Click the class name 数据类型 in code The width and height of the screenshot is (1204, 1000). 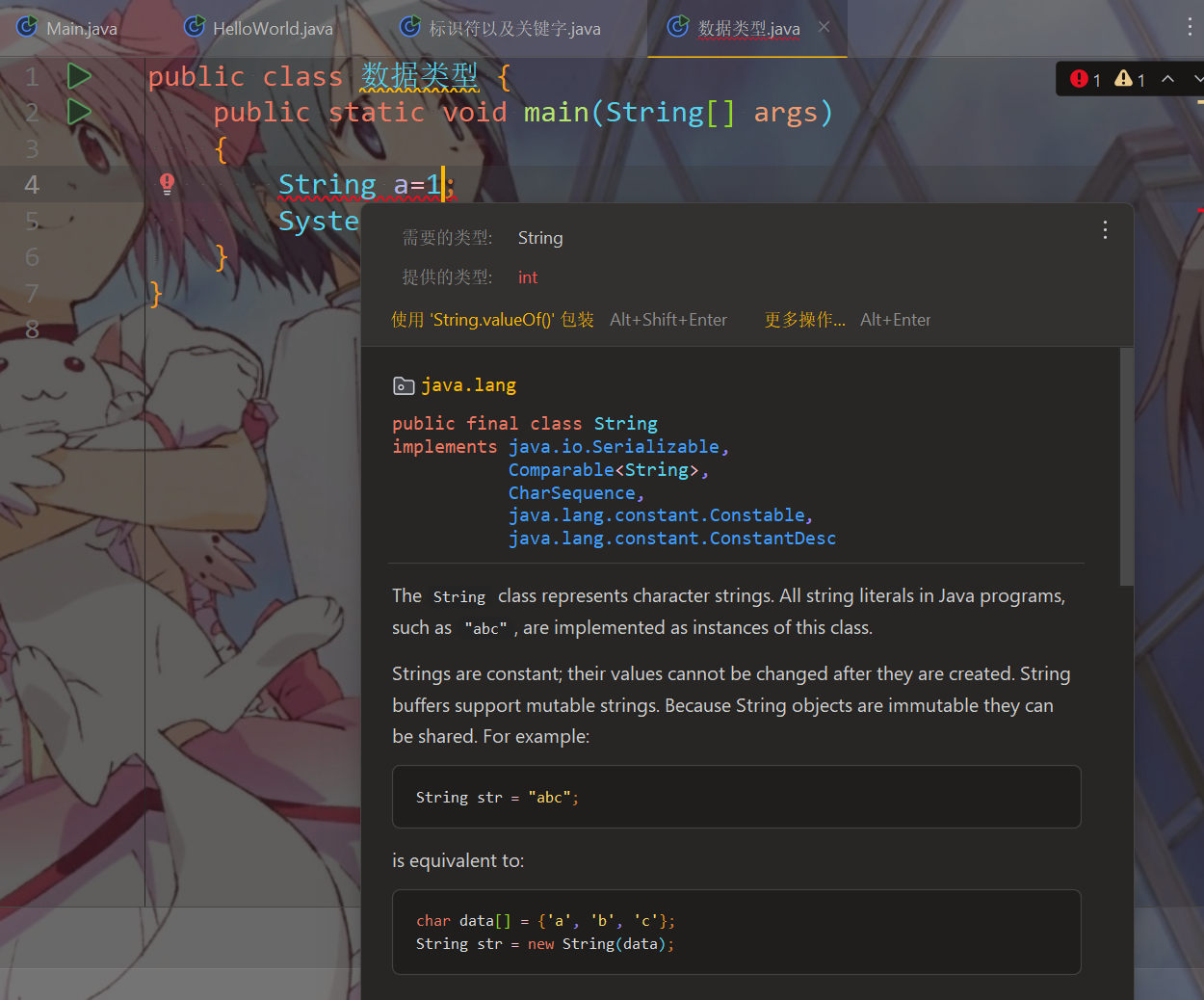pyautogui.click(x=419, y=76)
